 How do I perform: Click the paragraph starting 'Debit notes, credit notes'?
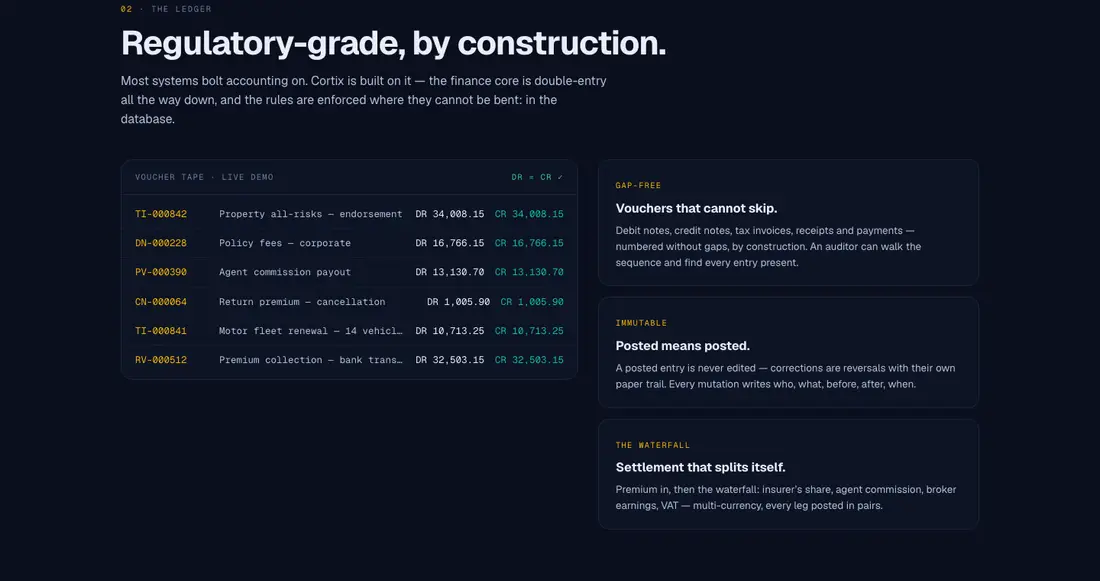tap(768, 247)
